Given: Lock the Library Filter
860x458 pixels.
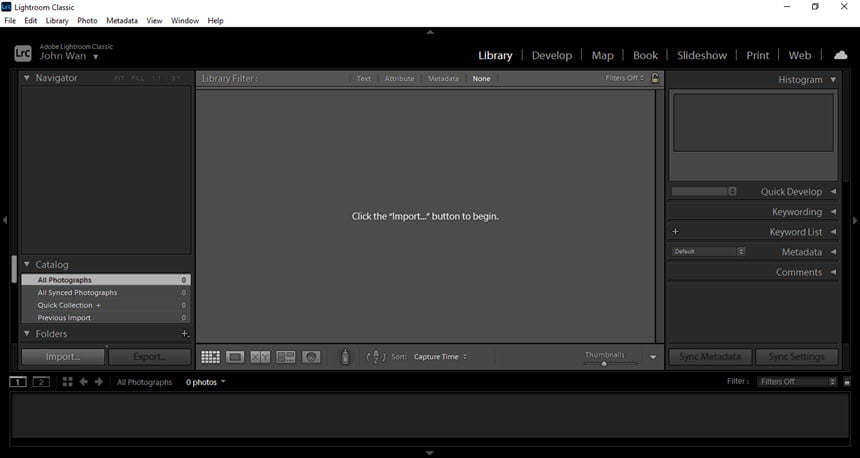Looking at the screenshot, I should click(x=655, y=78).
